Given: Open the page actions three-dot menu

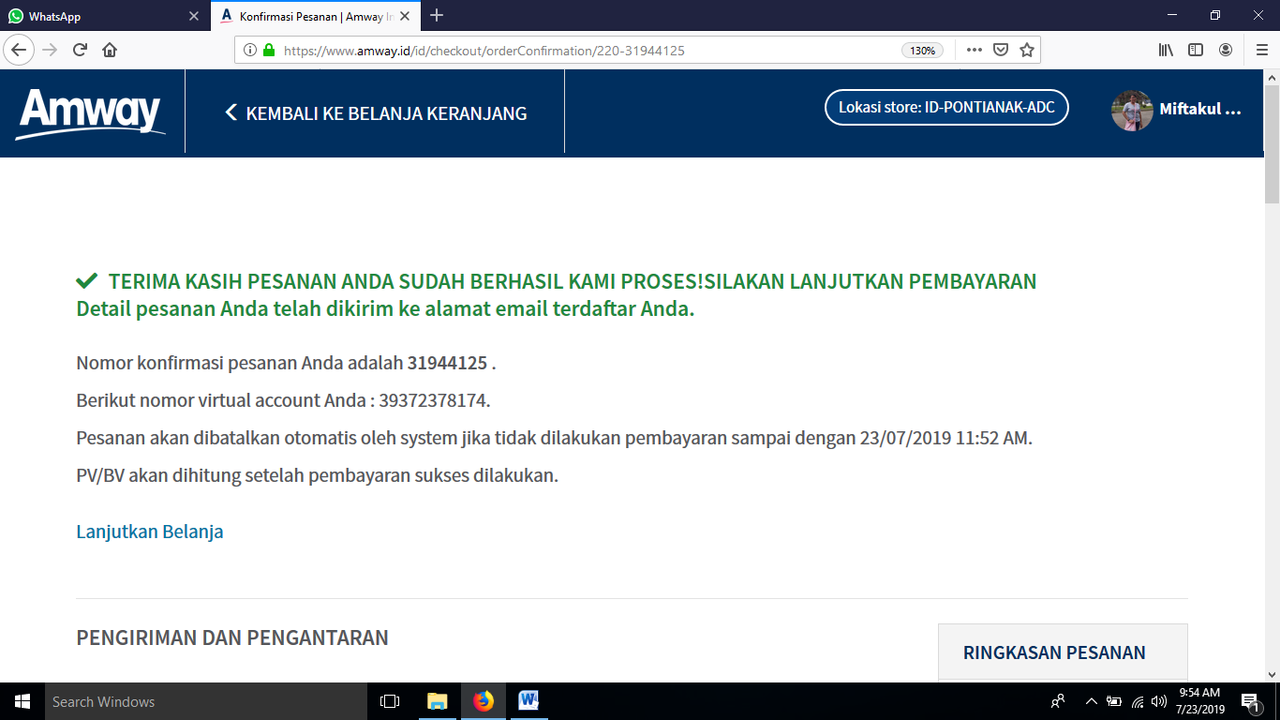Looking at the screenshot, I should [x=974, y=50].
